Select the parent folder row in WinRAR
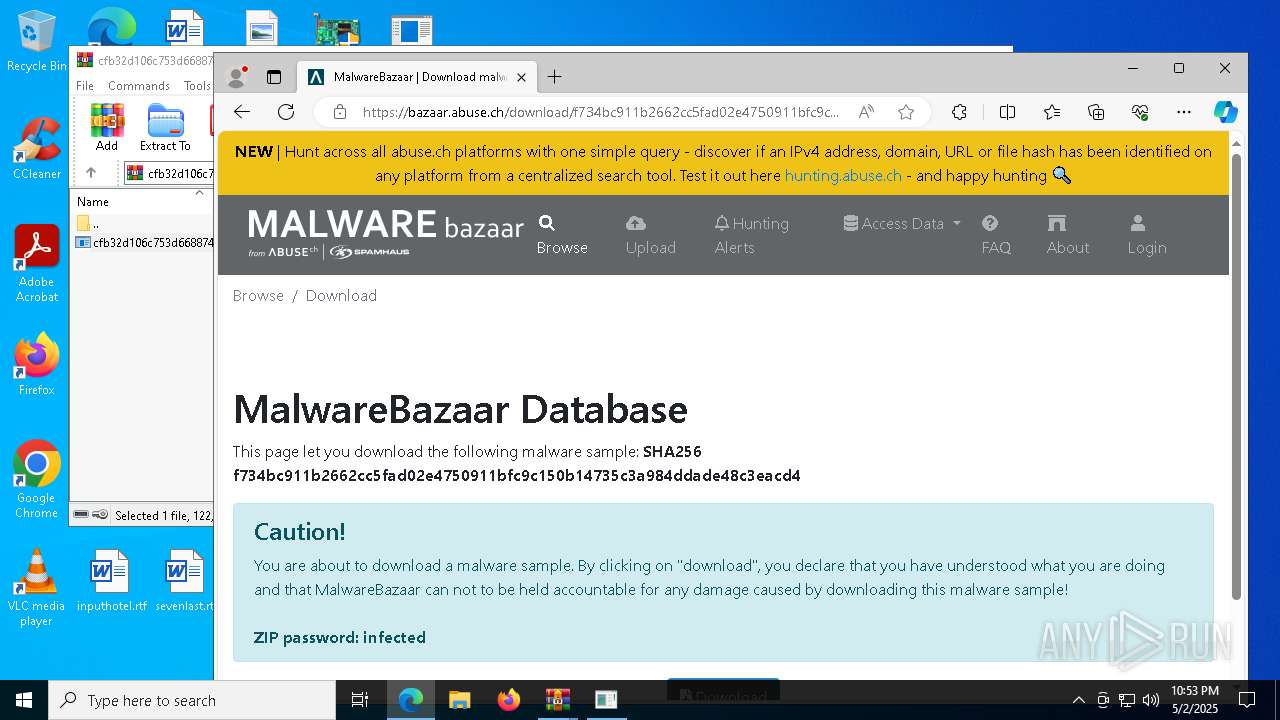The width and height of the screenshot is (1280, 720). (x=143, y=223)
